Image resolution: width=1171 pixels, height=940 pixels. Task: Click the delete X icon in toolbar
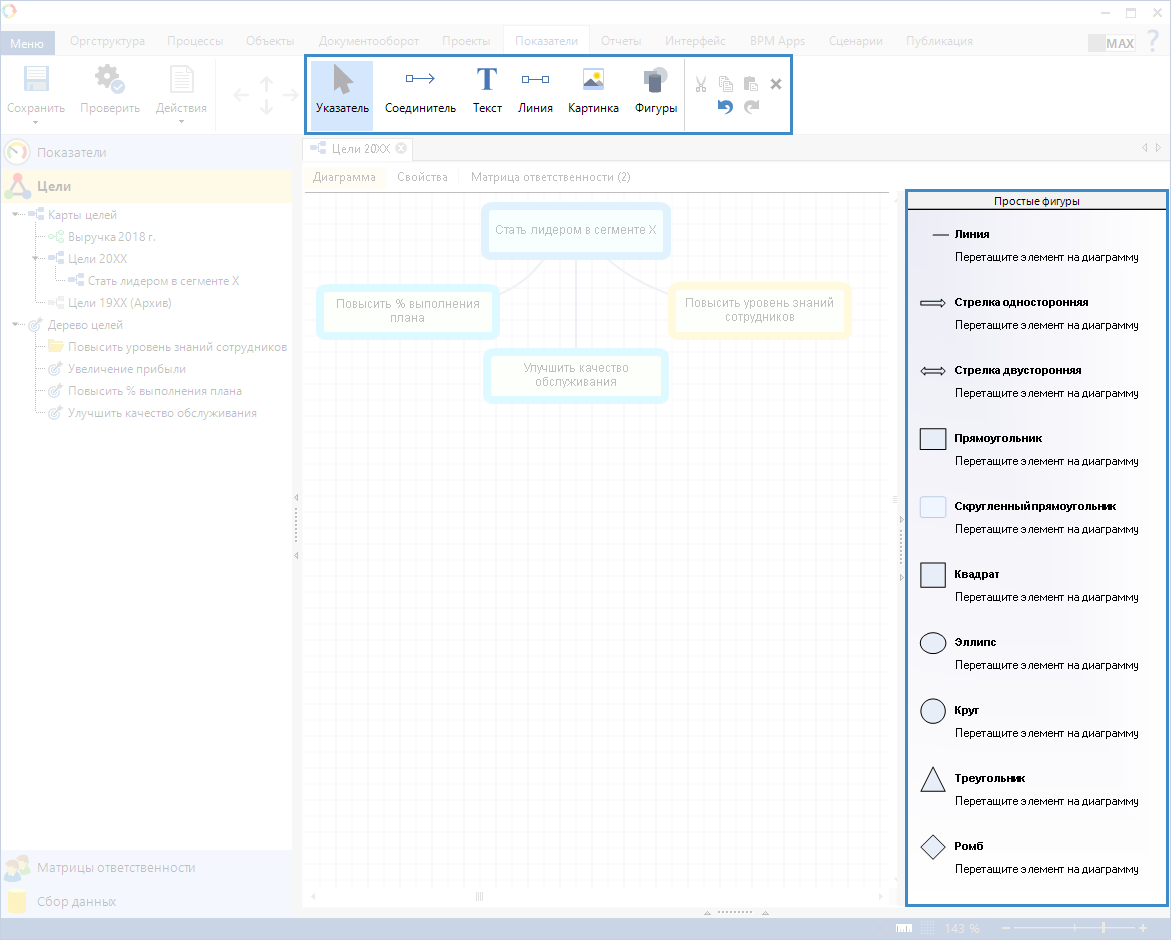[776, 84]
